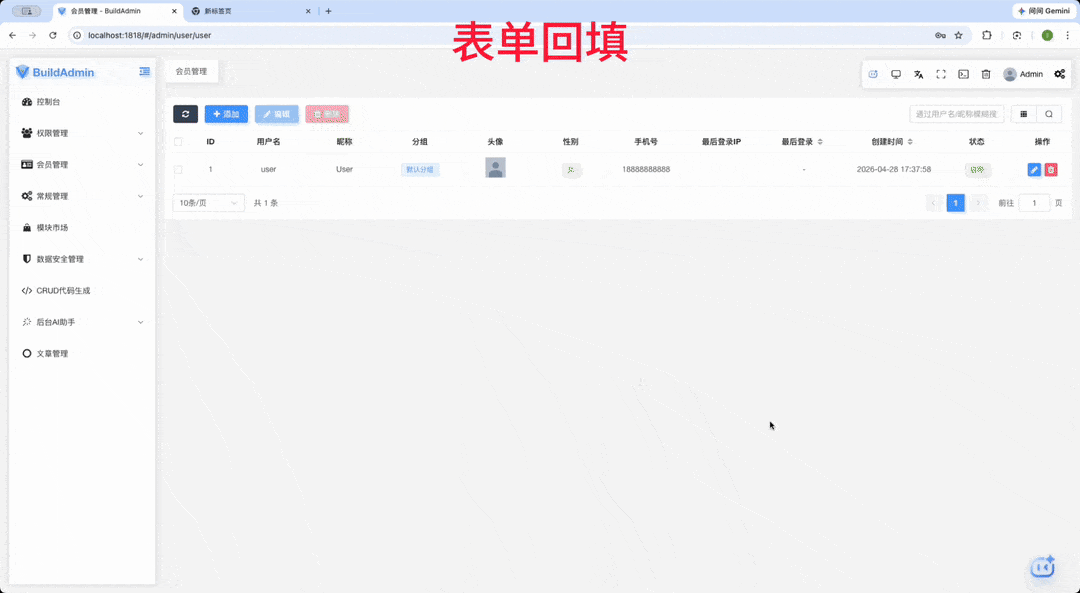Open the homepage monitor icon in navbar

[x=895, y=74]
